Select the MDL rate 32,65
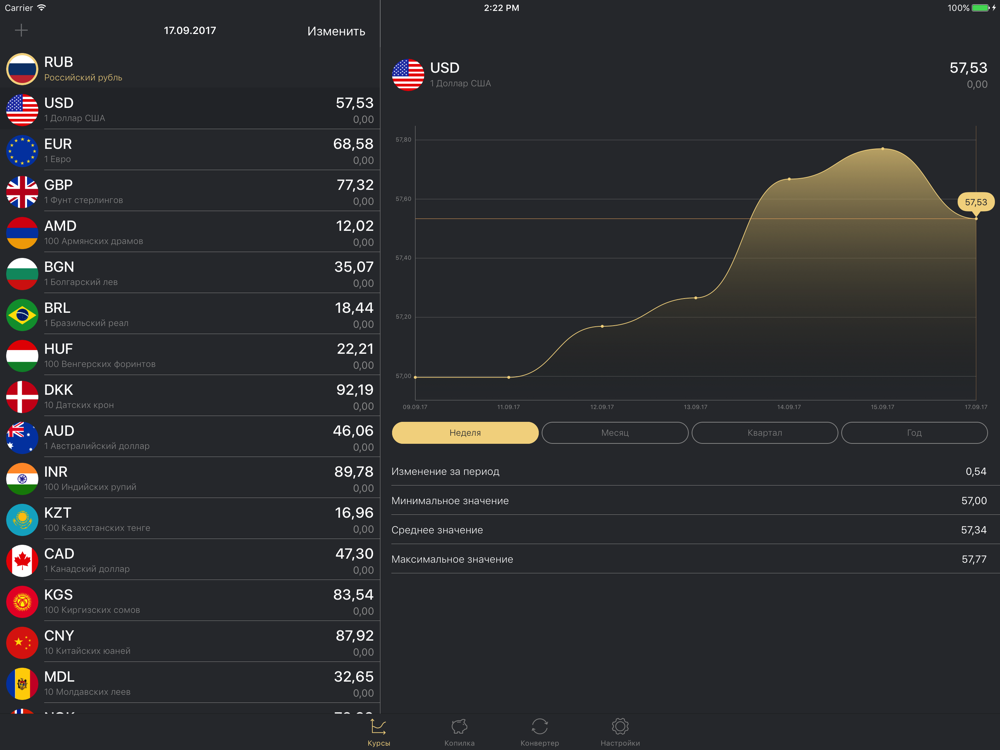This screenshot has height=750, width=1000. point(354,677)
